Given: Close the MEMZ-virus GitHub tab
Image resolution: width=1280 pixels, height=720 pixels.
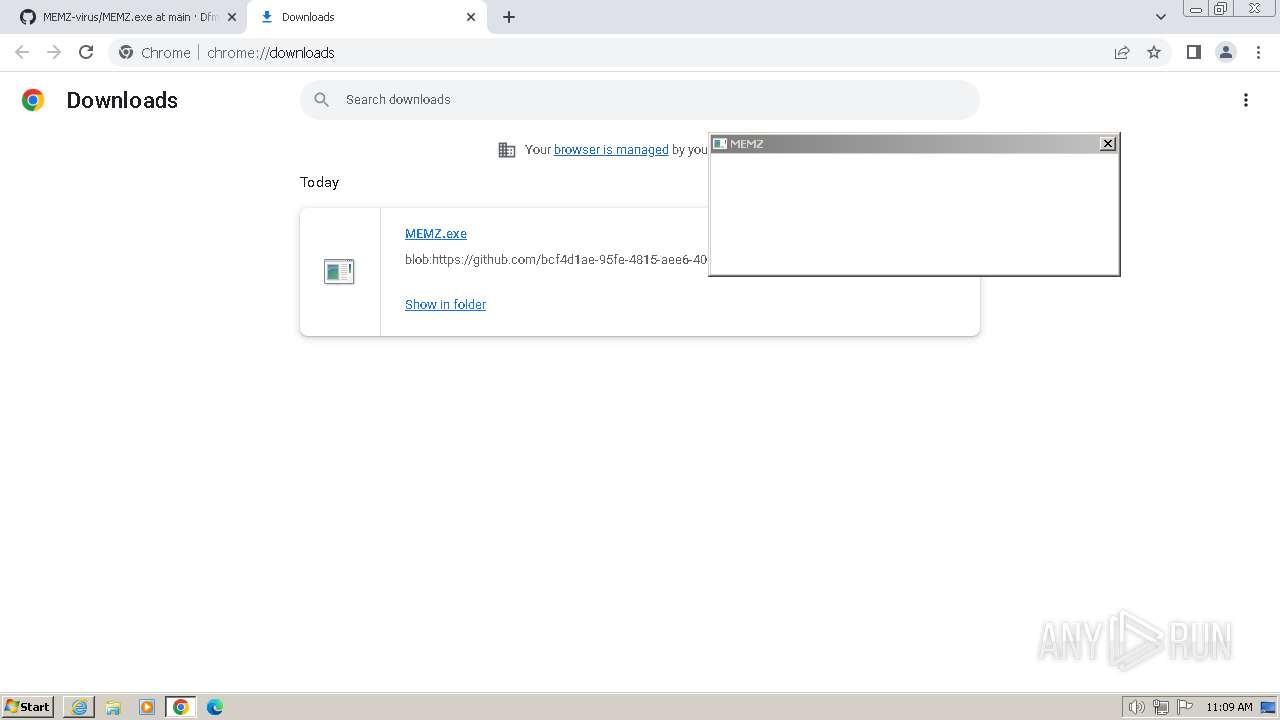Looking at the screenshot, I should coord(232,17).
